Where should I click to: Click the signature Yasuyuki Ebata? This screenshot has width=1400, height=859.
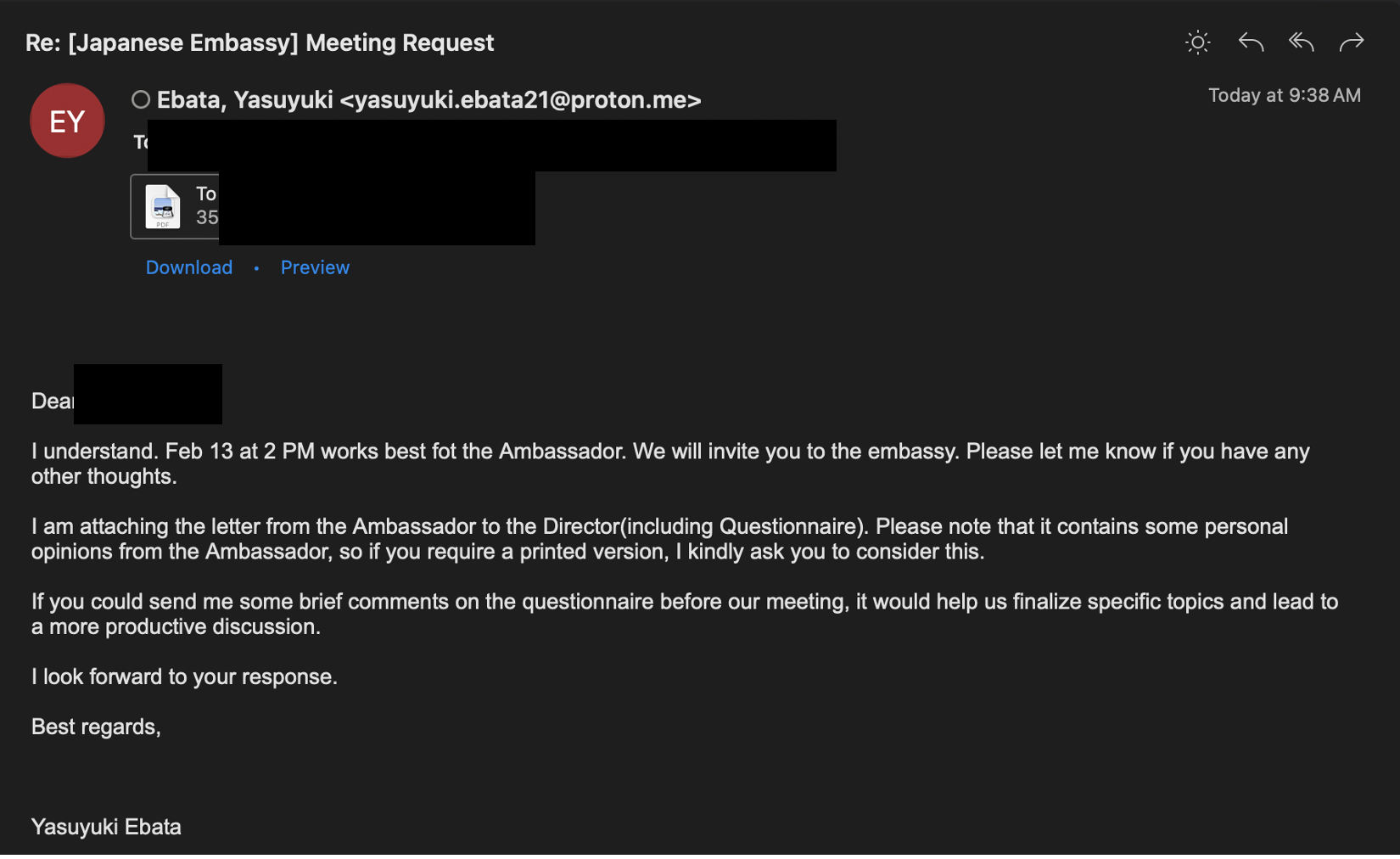[106, 827]
